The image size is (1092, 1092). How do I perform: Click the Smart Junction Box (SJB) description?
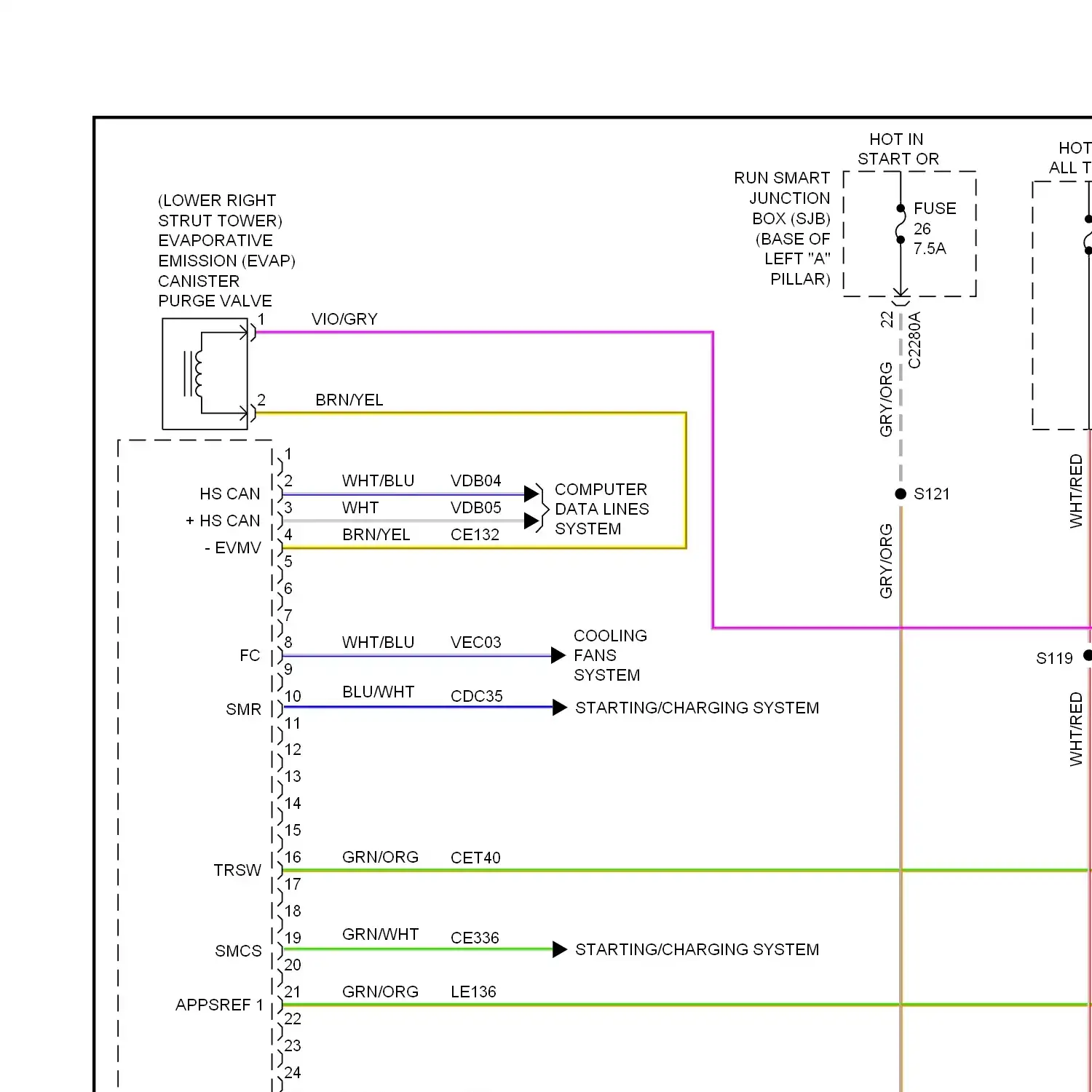(782, 229)
